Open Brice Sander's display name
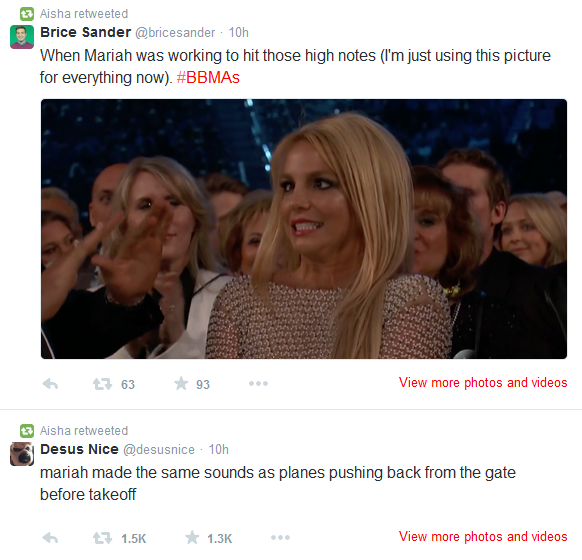Viewport: 582px width, 560px height. coord(85,32)
